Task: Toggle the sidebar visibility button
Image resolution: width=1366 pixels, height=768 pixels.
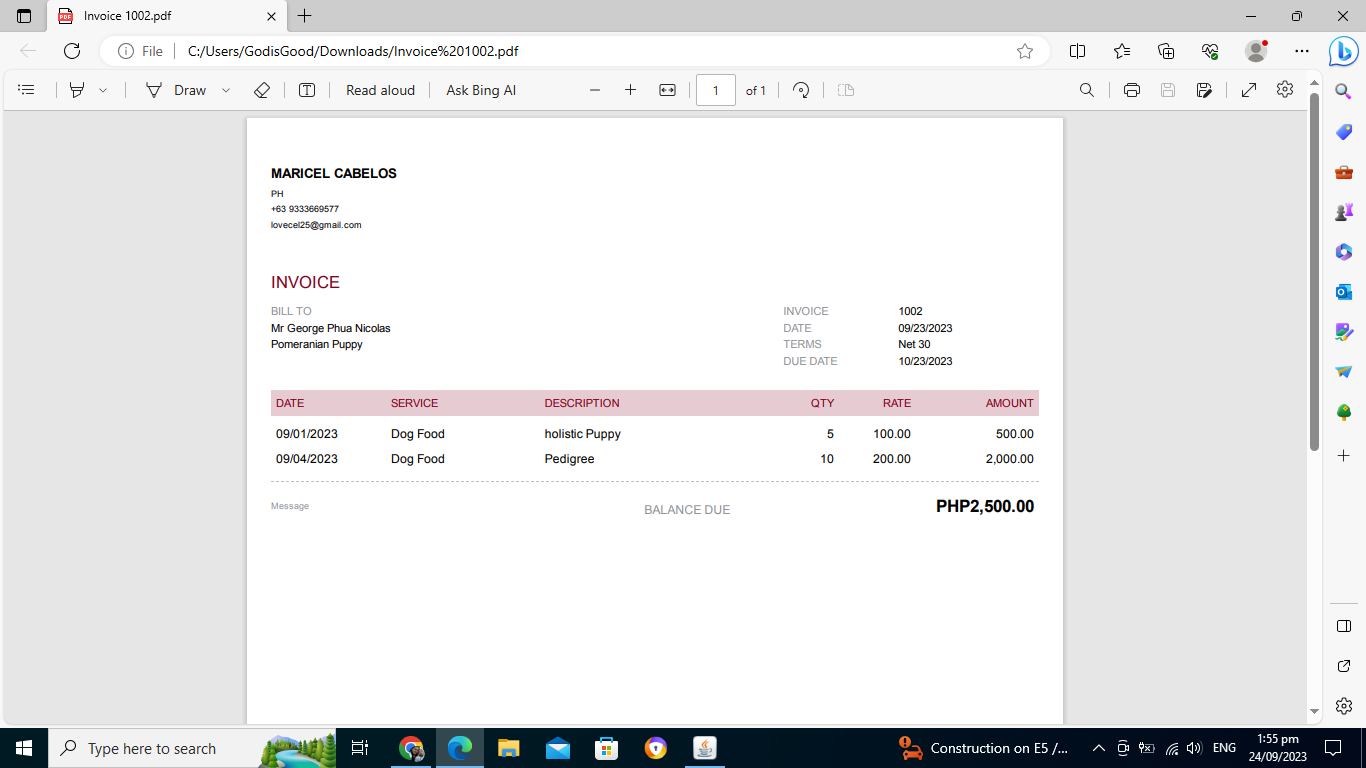Action: pos(1344,626)
